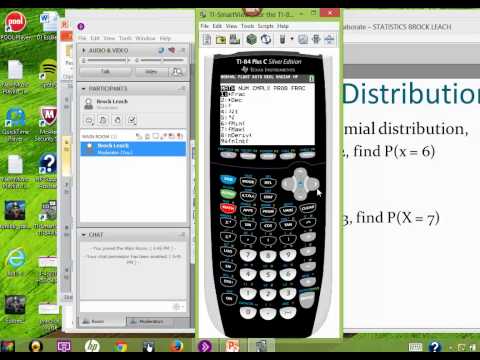Click the raise hand icon under Brock Leach
This screenshot has height=360, width=480.
[117, 120]
